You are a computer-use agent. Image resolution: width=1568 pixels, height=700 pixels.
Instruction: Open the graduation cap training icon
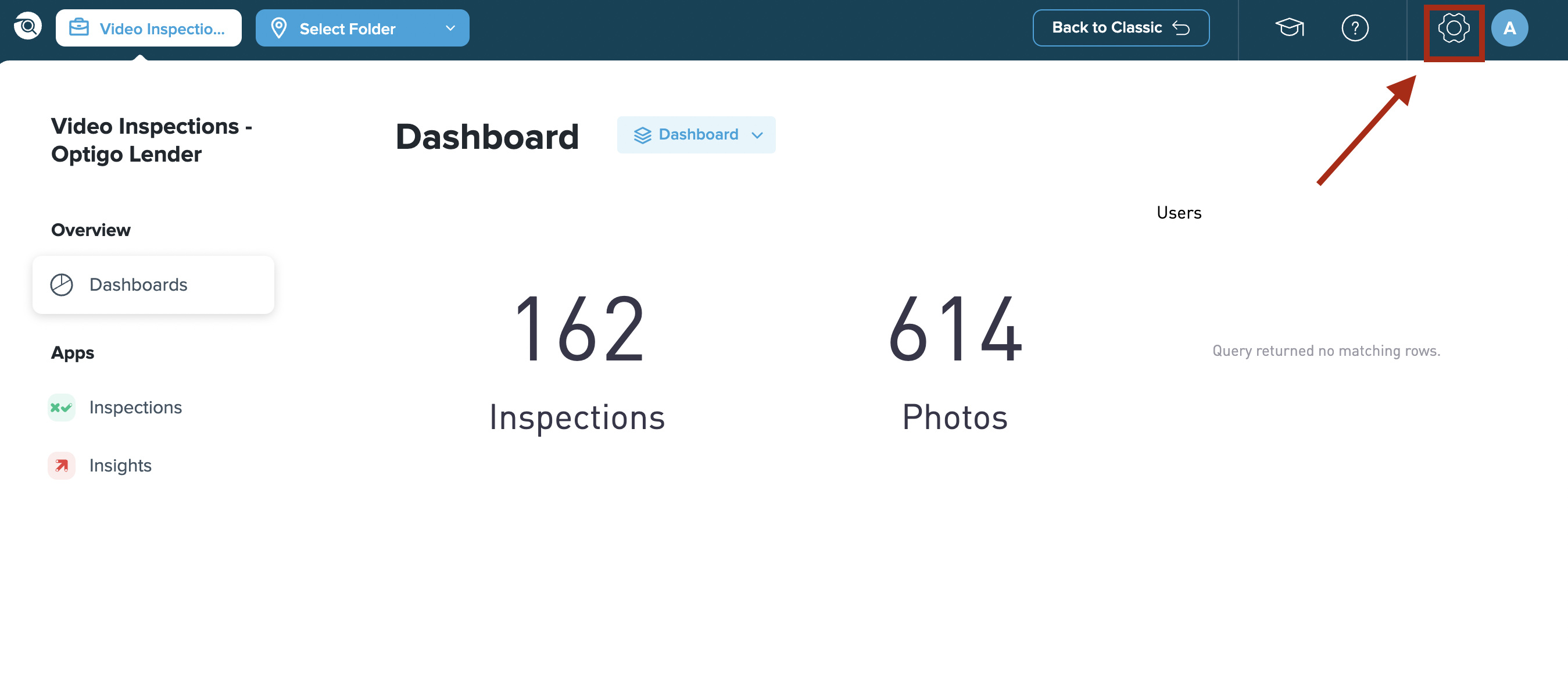click(1289, 28)
